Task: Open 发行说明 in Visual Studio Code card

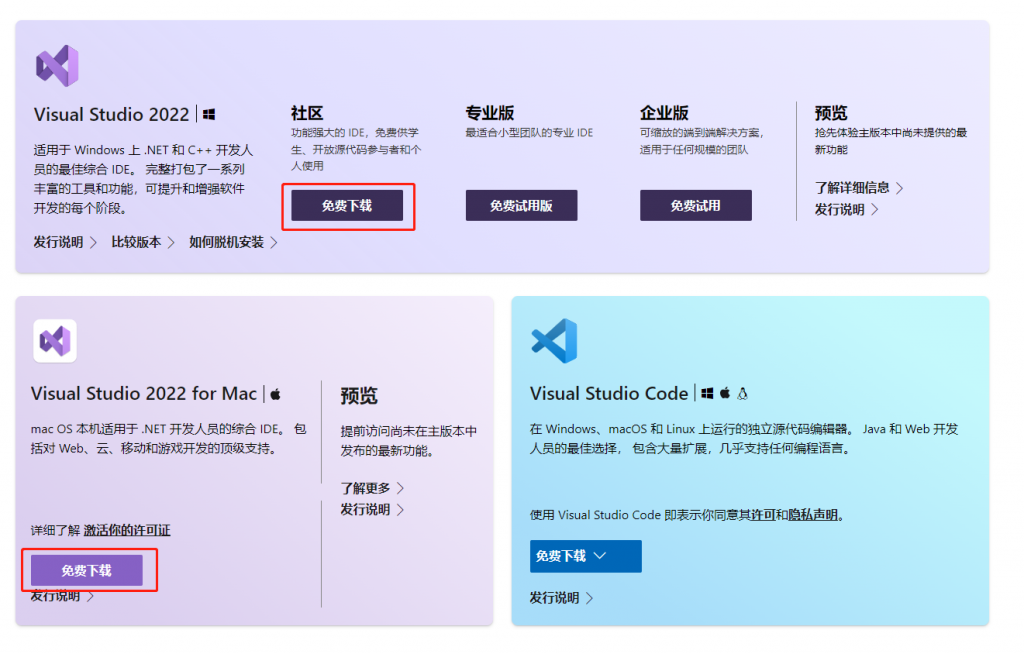Action: click(x=561, y=598)
